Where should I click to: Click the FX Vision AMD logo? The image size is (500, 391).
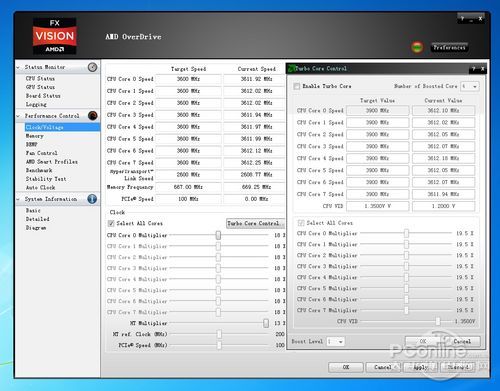pyautogui.click(x=55, y=36)
